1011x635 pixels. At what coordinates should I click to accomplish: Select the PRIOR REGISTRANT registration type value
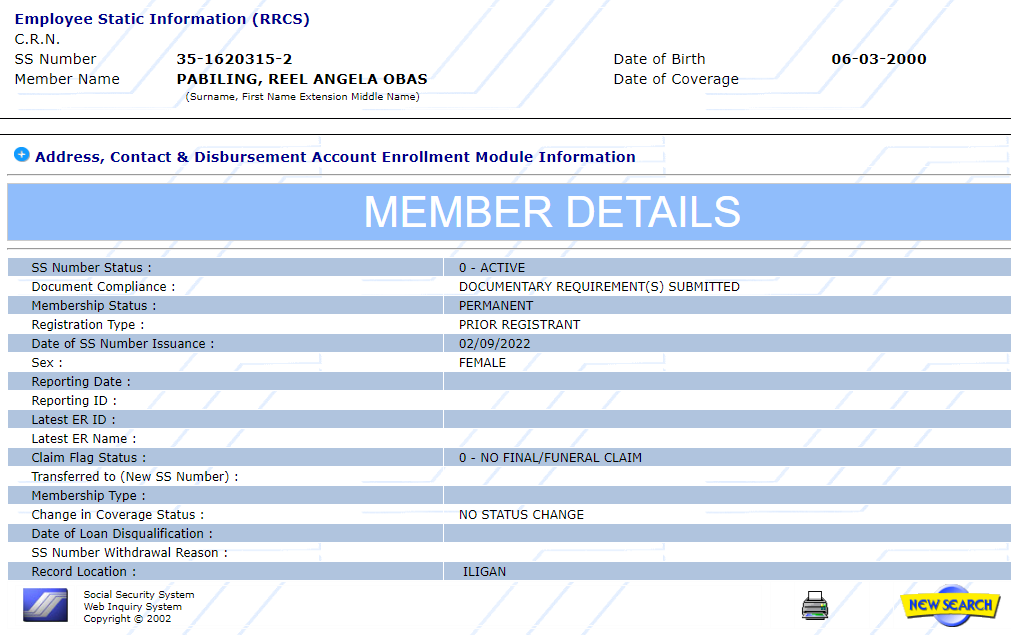click(519, 325)
